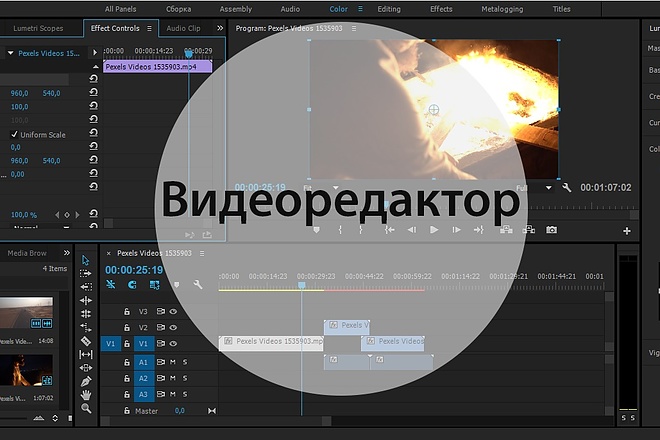Switch to the Editing workspace

(389, 9)
